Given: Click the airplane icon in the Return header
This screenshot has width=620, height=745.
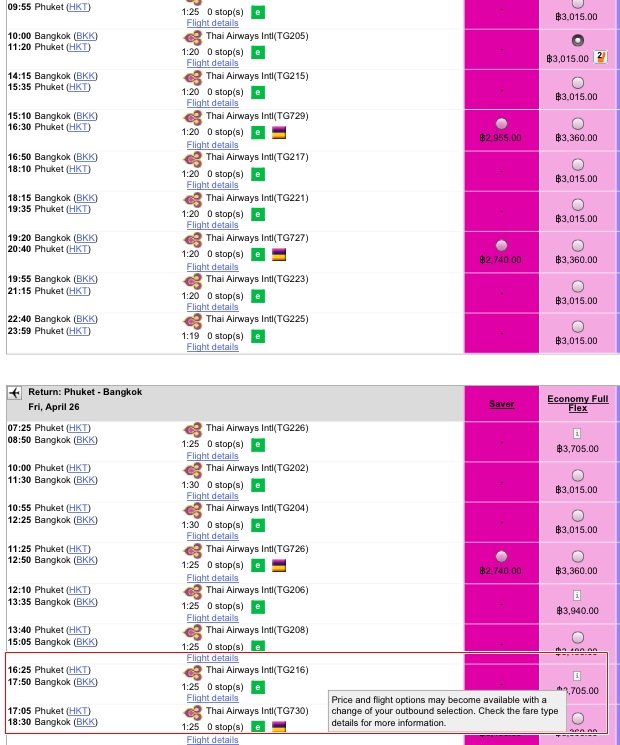Looking at the screenshot, I should pos(15,393).
